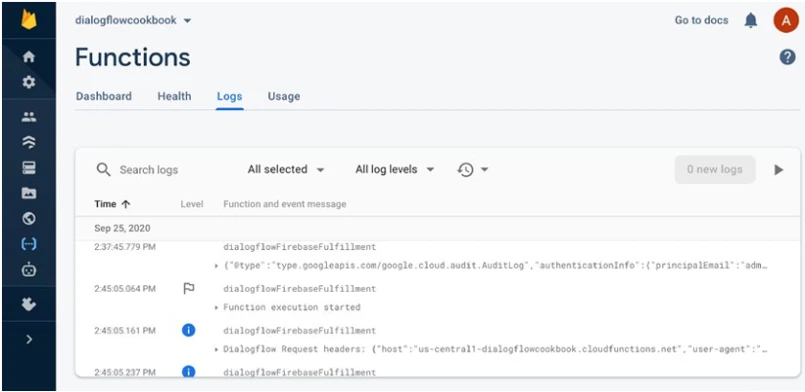805x392 pixels.
Task: Open Project Overview home icon
Action: point(29,56)
